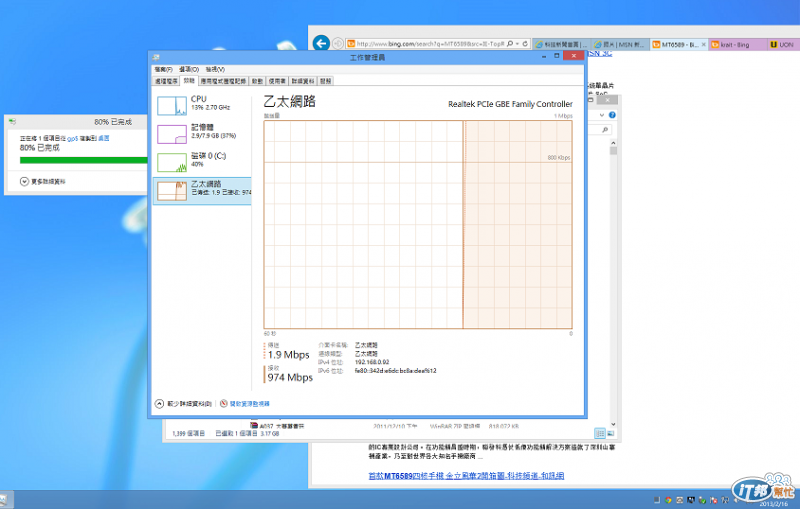Click the green copy progress bar
Image resolution: width=800 pixels, height=509 pixels.
click(x=84, y=160)
